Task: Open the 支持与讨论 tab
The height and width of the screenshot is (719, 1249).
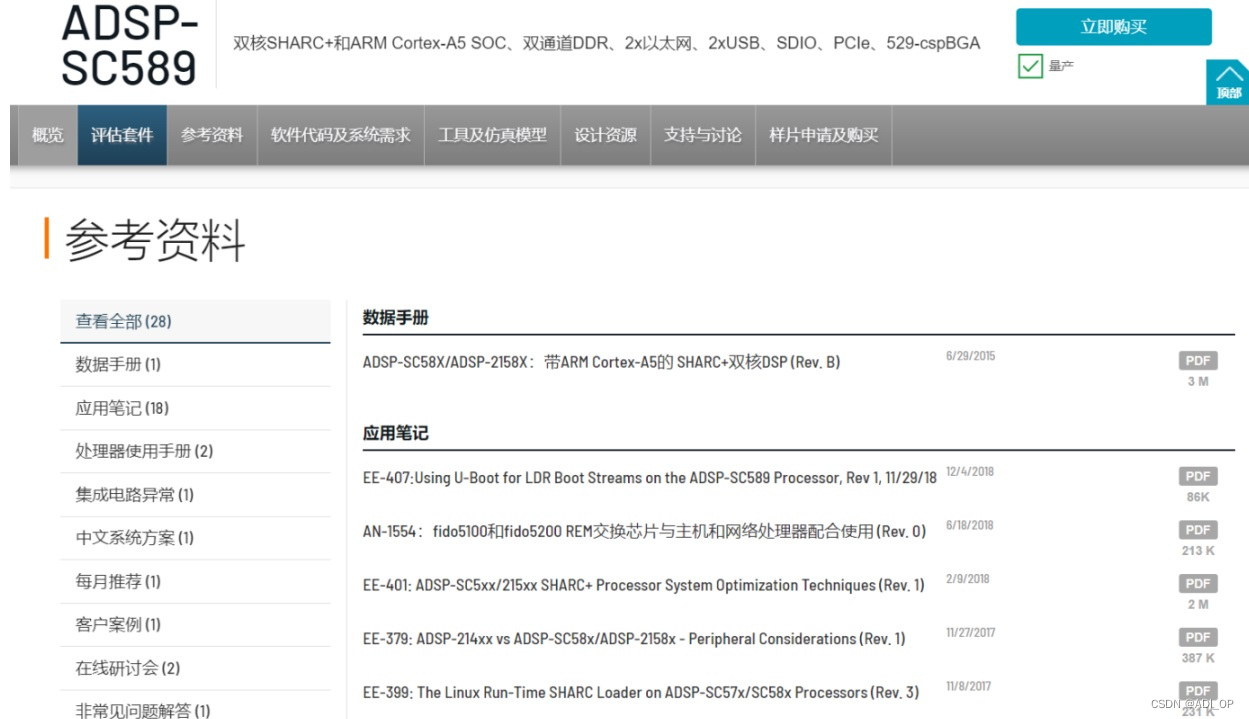Action: click(x=703, y=135)
